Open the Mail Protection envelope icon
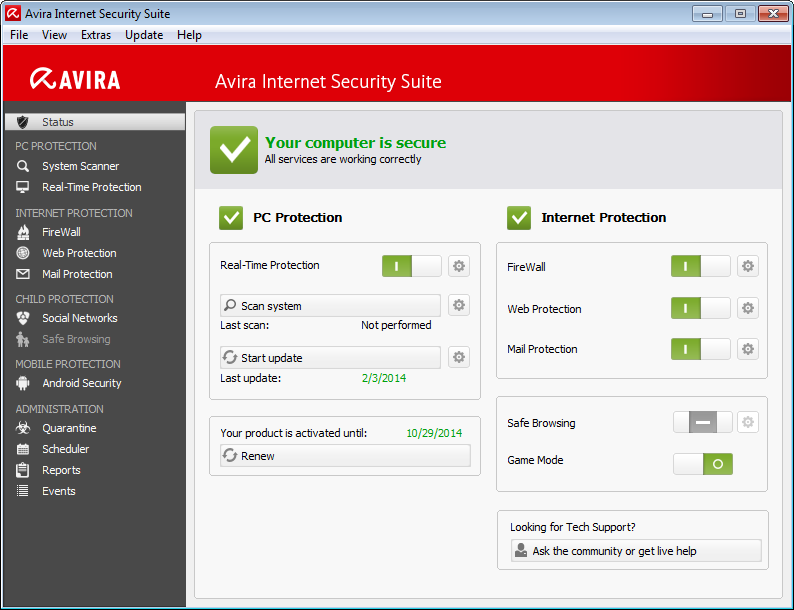The width and height of the screenshot is (794, 610). 23,274
